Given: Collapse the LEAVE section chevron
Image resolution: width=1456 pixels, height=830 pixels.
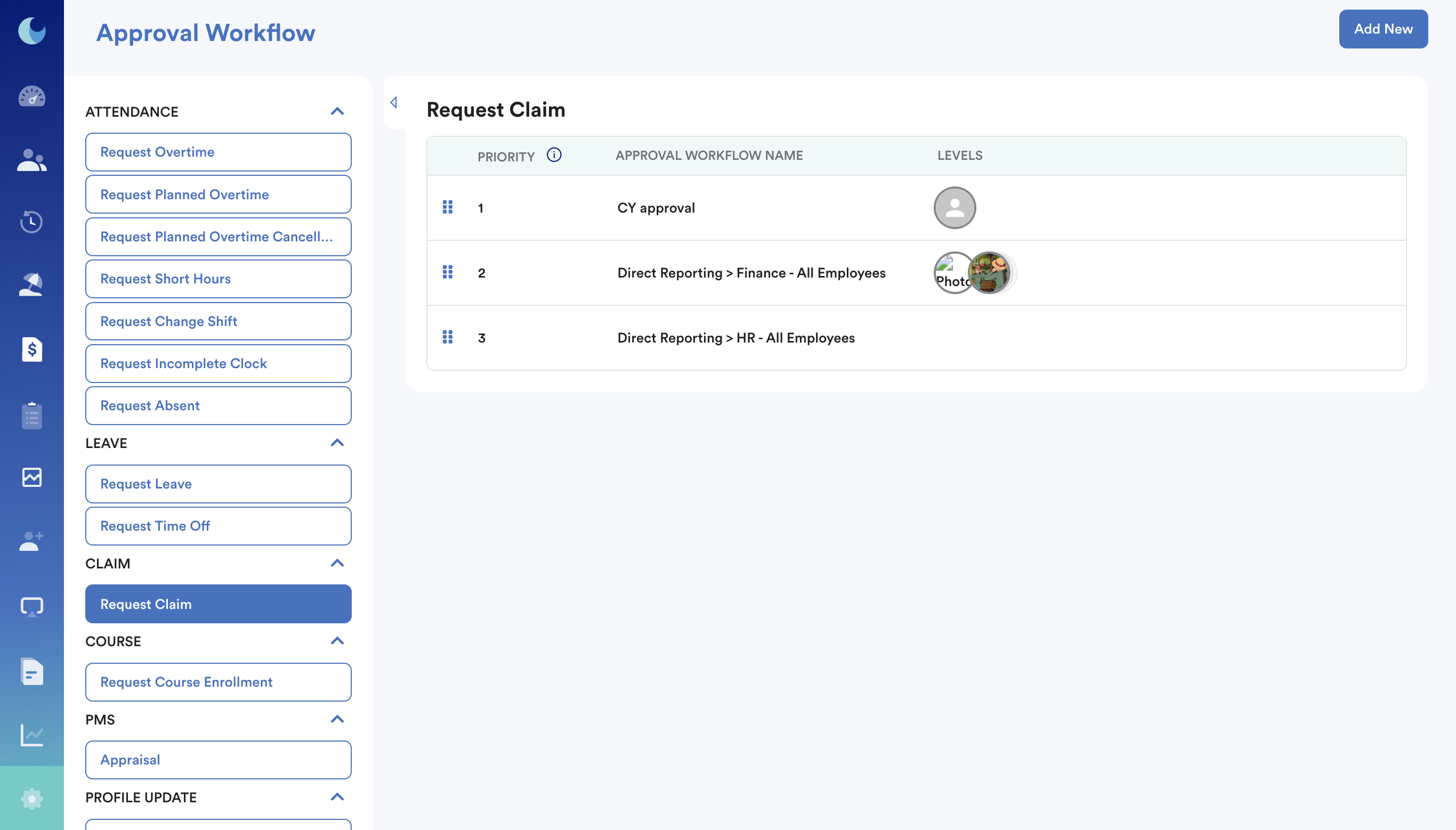Looking at the screenshot, I should pos(337,443).
